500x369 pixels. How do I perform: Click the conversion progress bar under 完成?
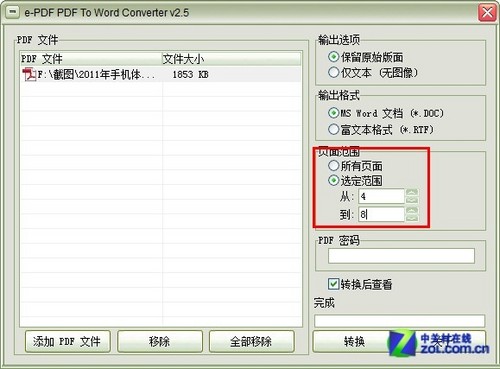(x=399, y=321)
